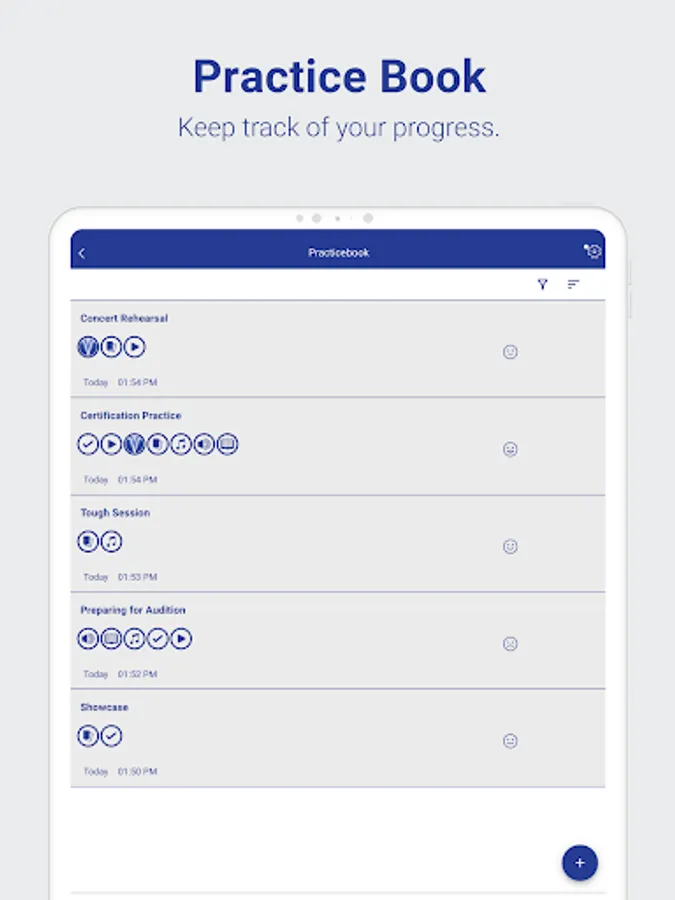675x900 pixels.
Task: Select the piano keyboard icon in Certification Practice
Action: (226, 444)
